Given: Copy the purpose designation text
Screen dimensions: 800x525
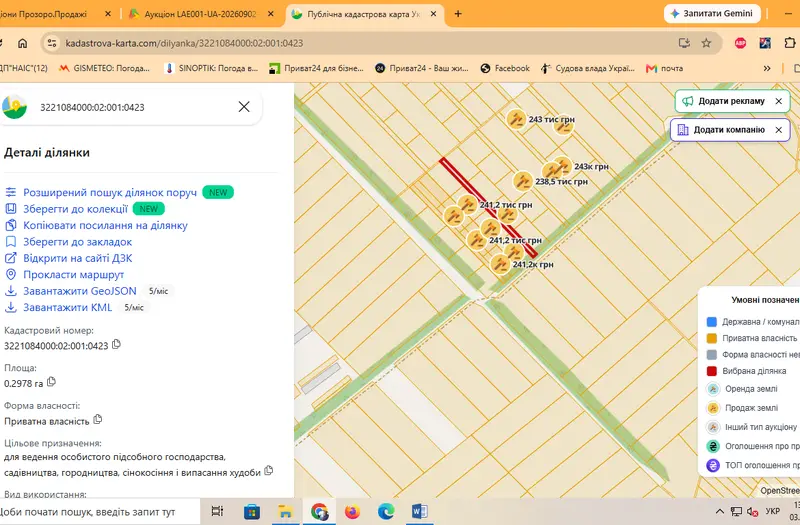Looking at the screenshot, I should pos(268,471).
